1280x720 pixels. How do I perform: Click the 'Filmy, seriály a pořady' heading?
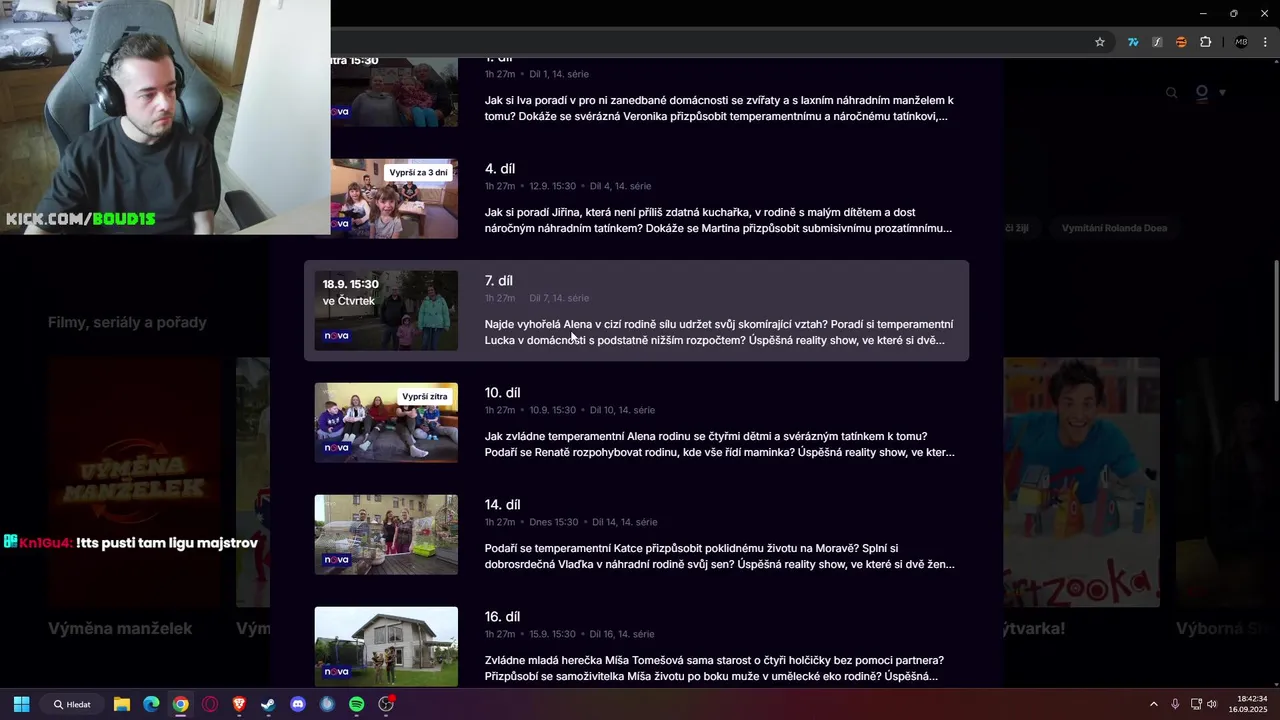click(x=127, y=322)
